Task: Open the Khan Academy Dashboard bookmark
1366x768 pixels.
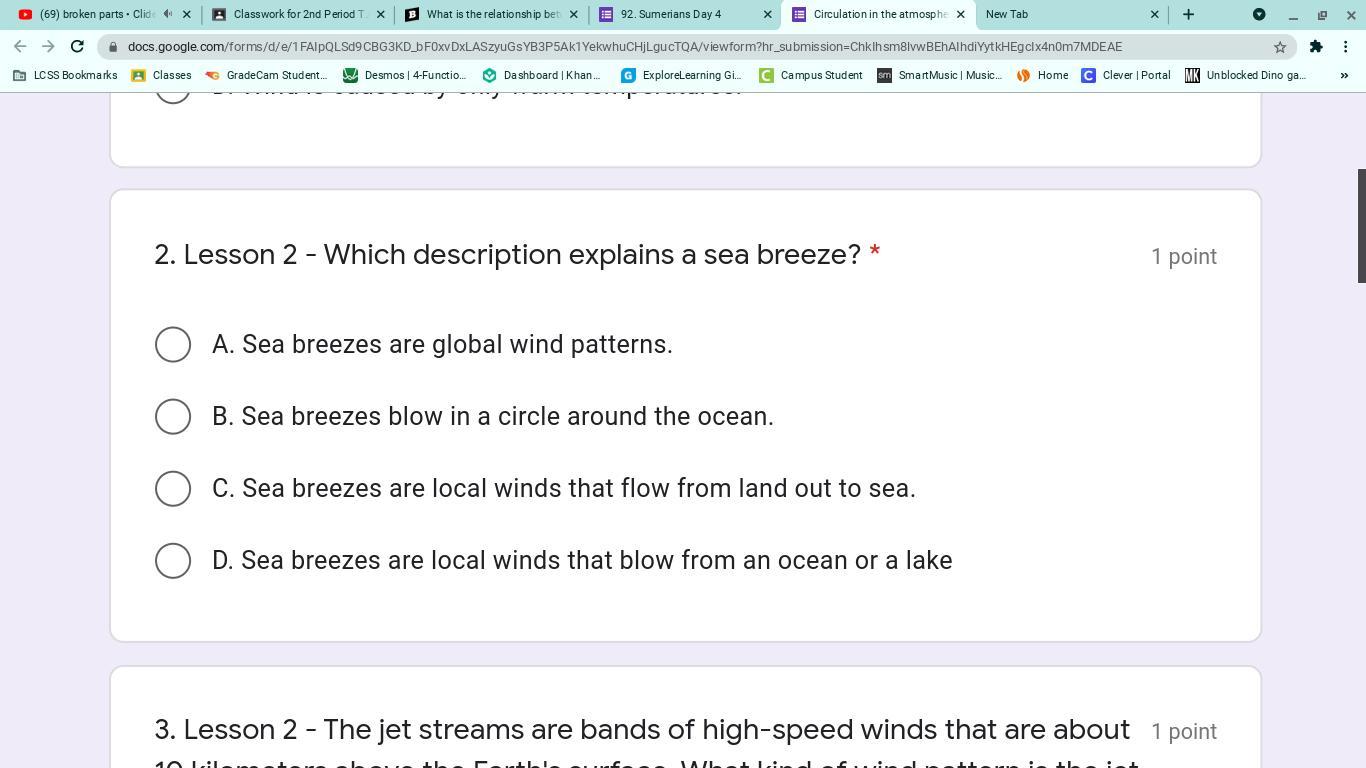Action: tap(541, 75)
